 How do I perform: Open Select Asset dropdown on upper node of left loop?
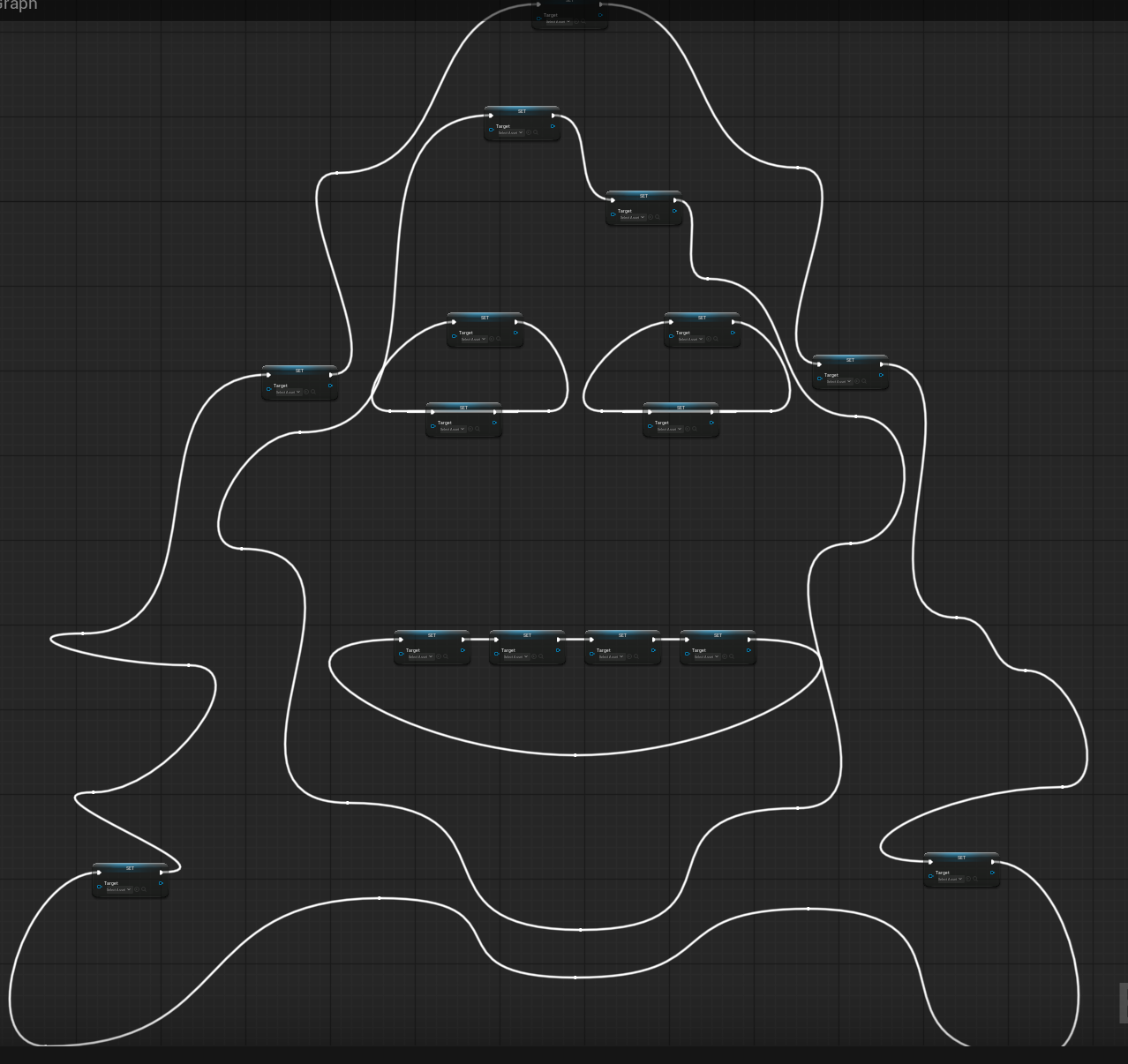(473, 339)
